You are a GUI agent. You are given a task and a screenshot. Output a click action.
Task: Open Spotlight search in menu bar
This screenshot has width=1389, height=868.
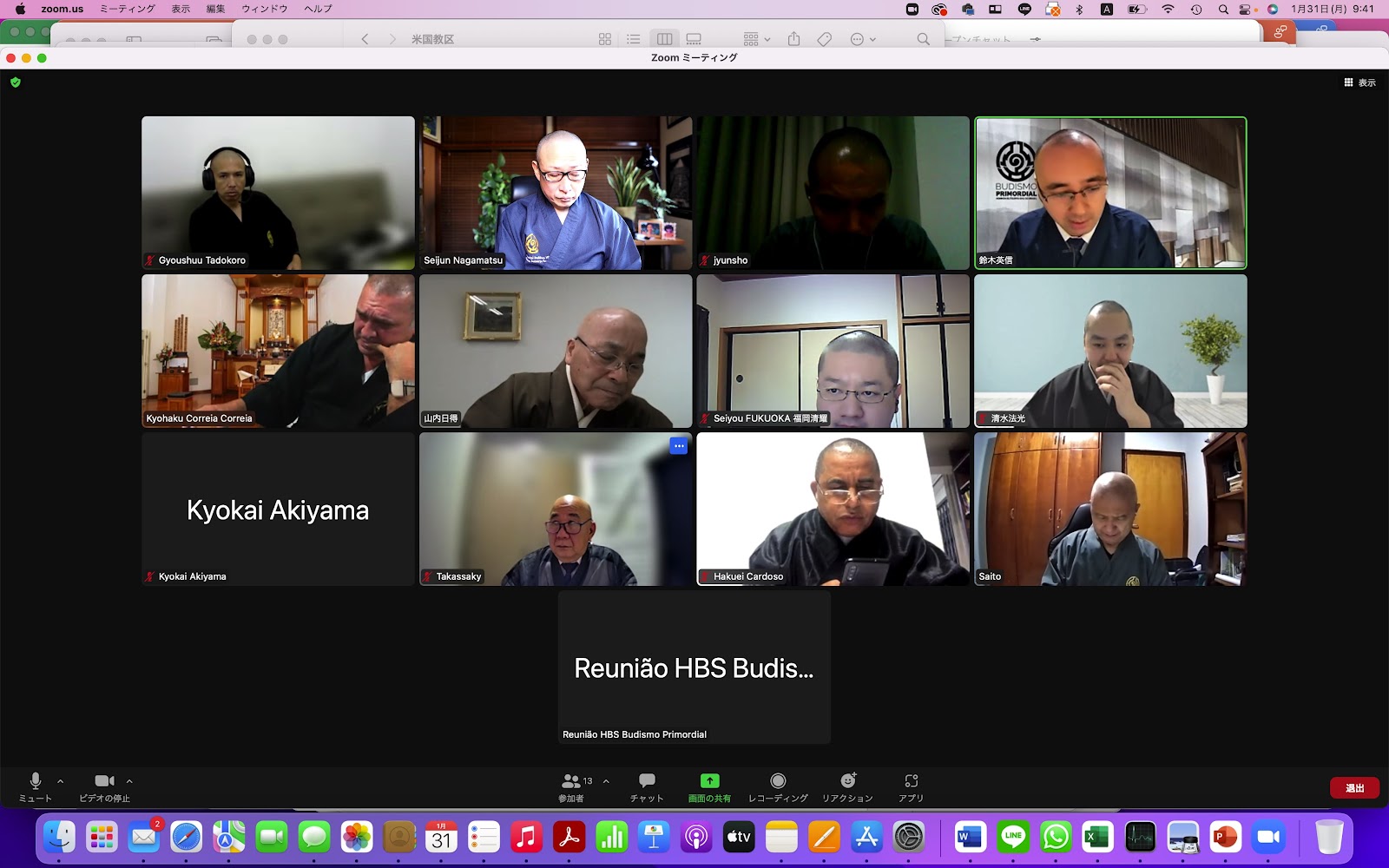coord(1223,10)
